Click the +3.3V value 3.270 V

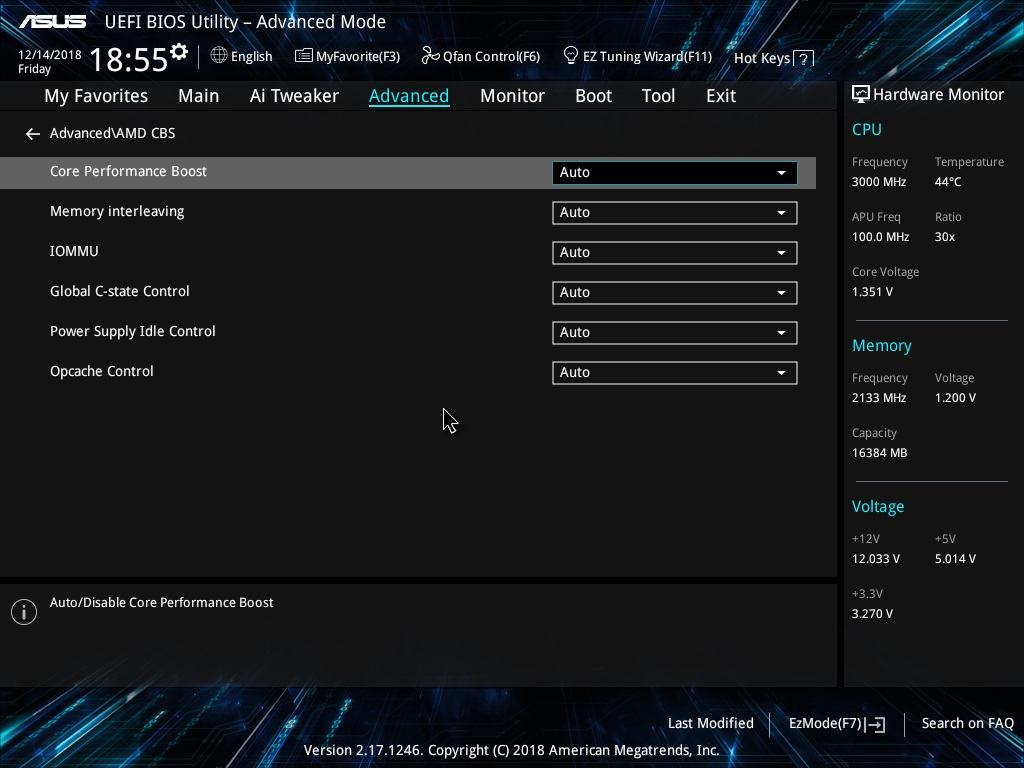click(x=872, y=614)
